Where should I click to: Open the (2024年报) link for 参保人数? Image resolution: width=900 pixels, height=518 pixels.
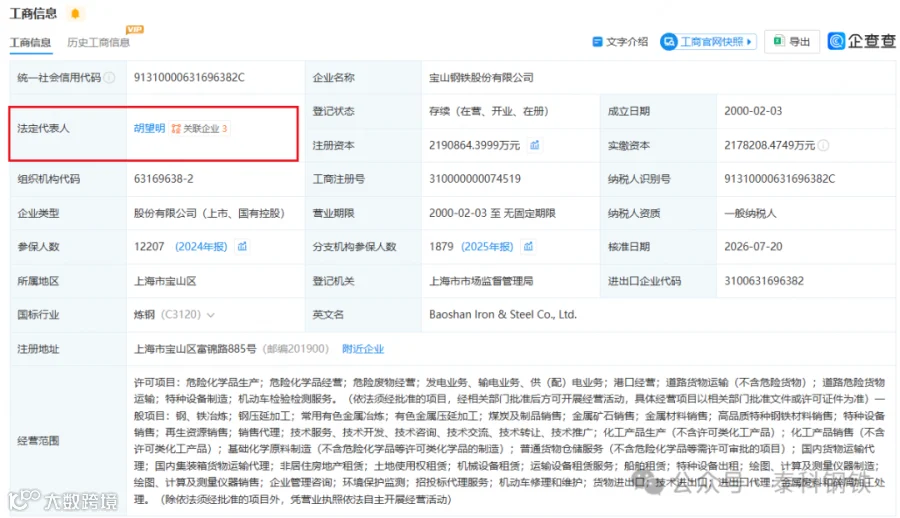point(201,246)
